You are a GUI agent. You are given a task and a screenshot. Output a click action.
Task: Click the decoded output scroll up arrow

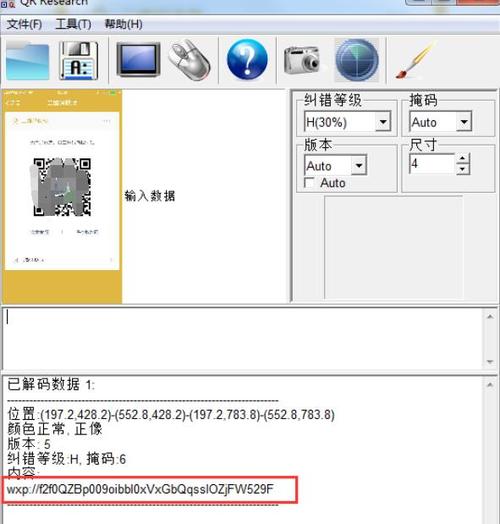(490, 385)
